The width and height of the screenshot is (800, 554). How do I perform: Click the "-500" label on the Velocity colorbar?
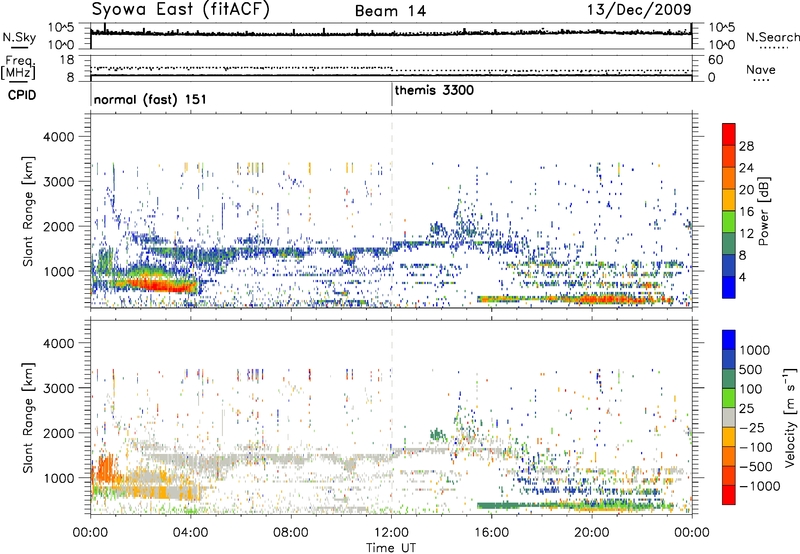(755, 466)
